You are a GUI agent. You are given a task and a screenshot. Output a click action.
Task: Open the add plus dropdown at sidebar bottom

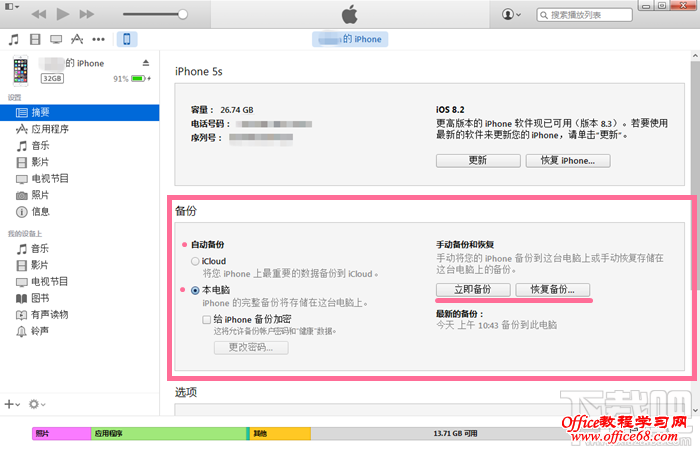pyautogui.click(x=12, y=404)
